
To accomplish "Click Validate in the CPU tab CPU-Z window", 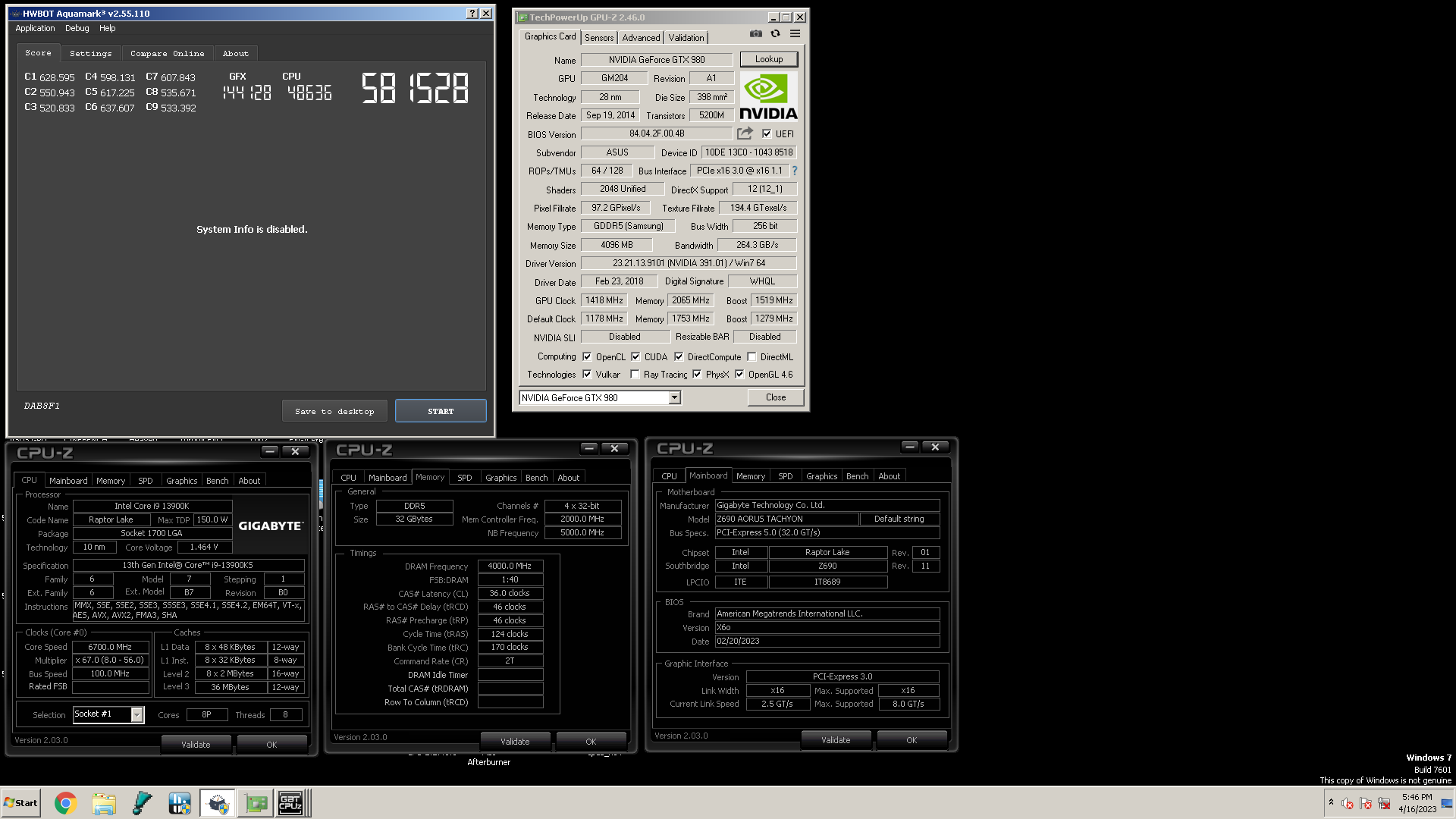I will click(196, 745).
